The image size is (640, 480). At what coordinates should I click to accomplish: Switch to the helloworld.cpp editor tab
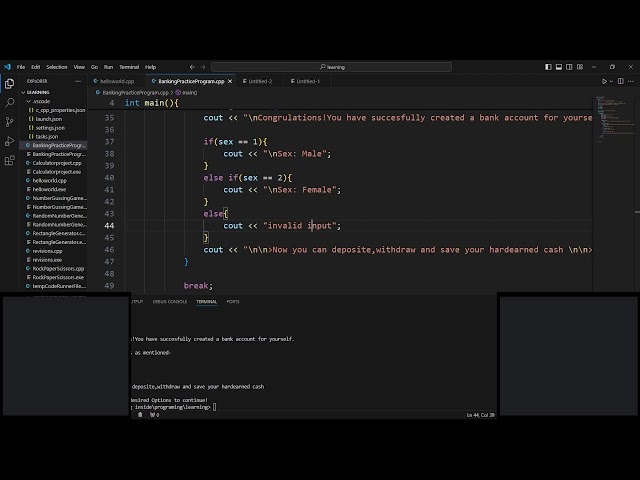(x=116, y=81)
